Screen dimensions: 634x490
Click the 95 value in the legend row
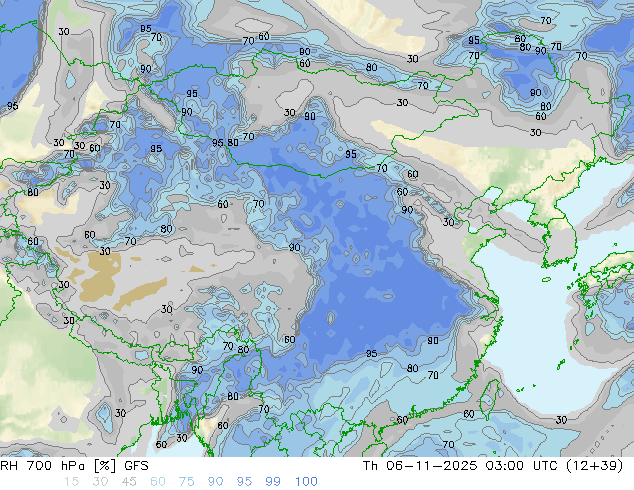click(244, 482)
